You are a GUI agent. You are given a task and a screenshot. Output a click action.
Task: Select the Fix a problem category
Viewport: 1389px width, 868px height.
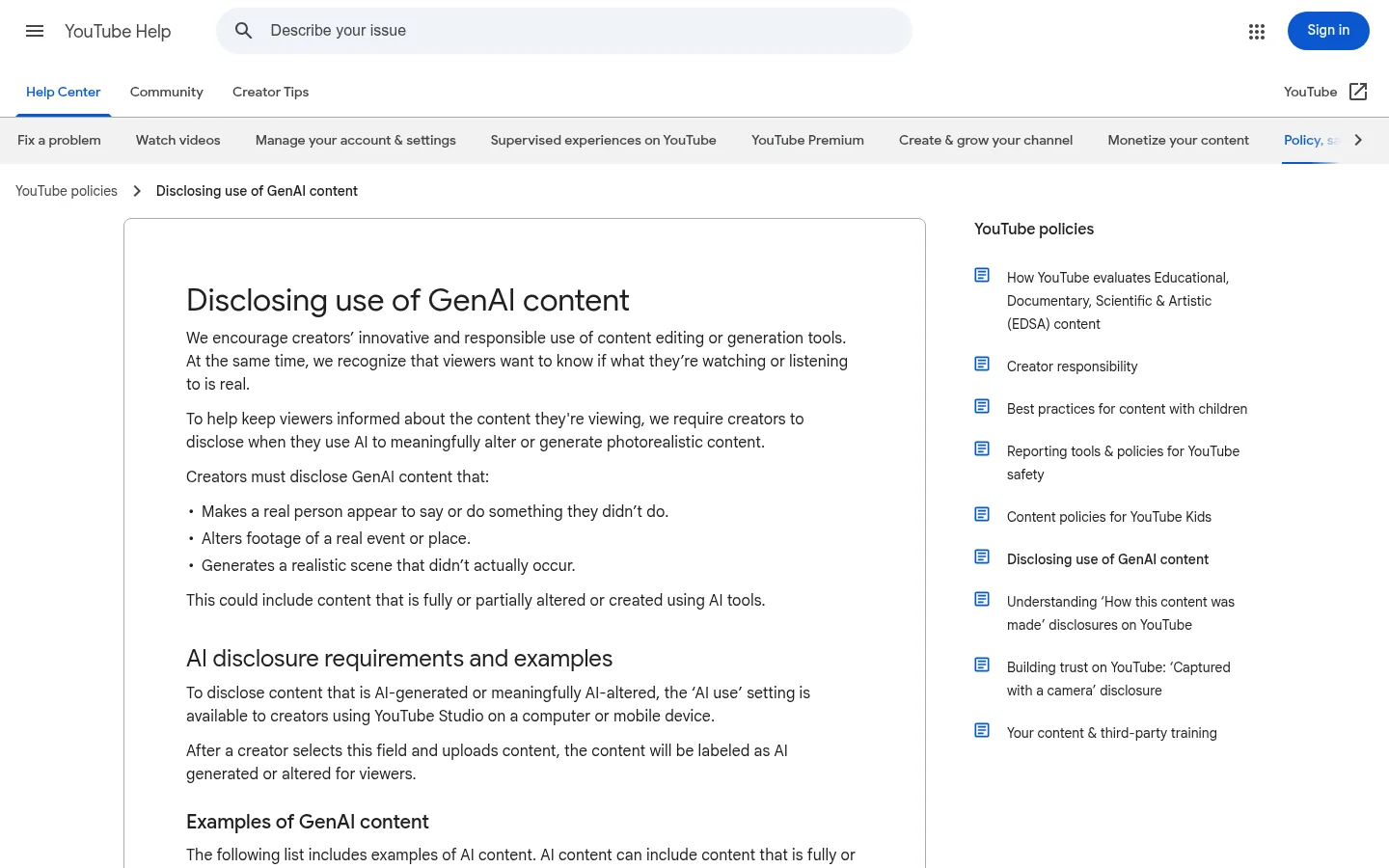click(59, 140)
